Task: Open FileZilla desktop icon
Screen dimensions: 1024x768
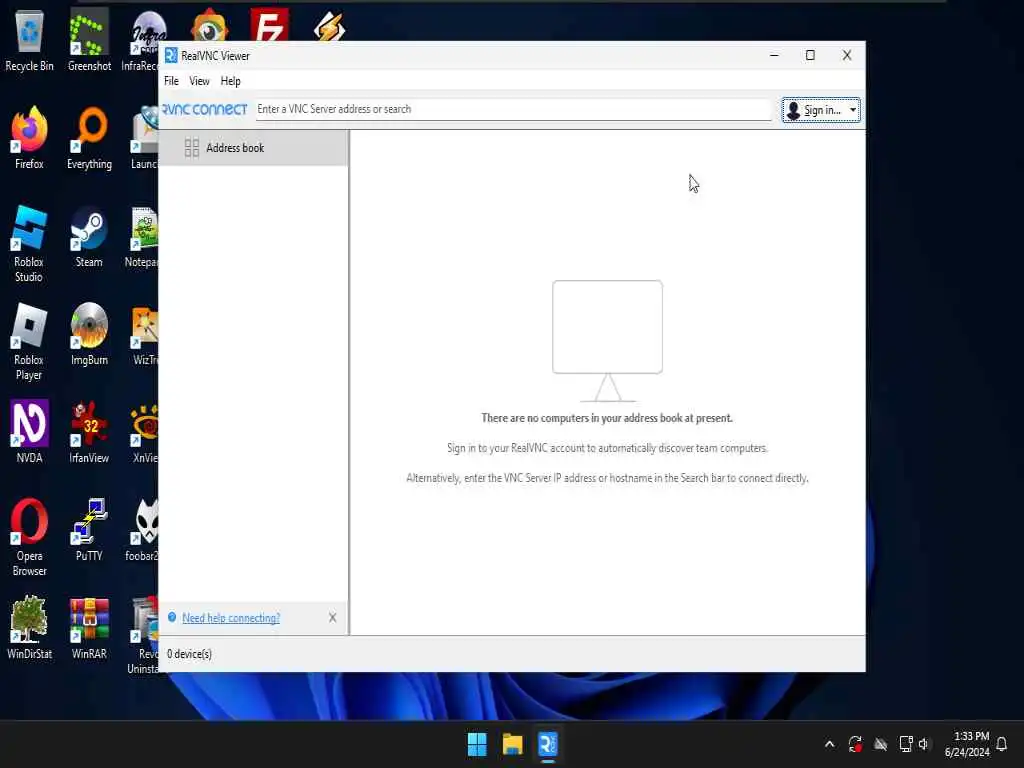Action: pos(269,26)
